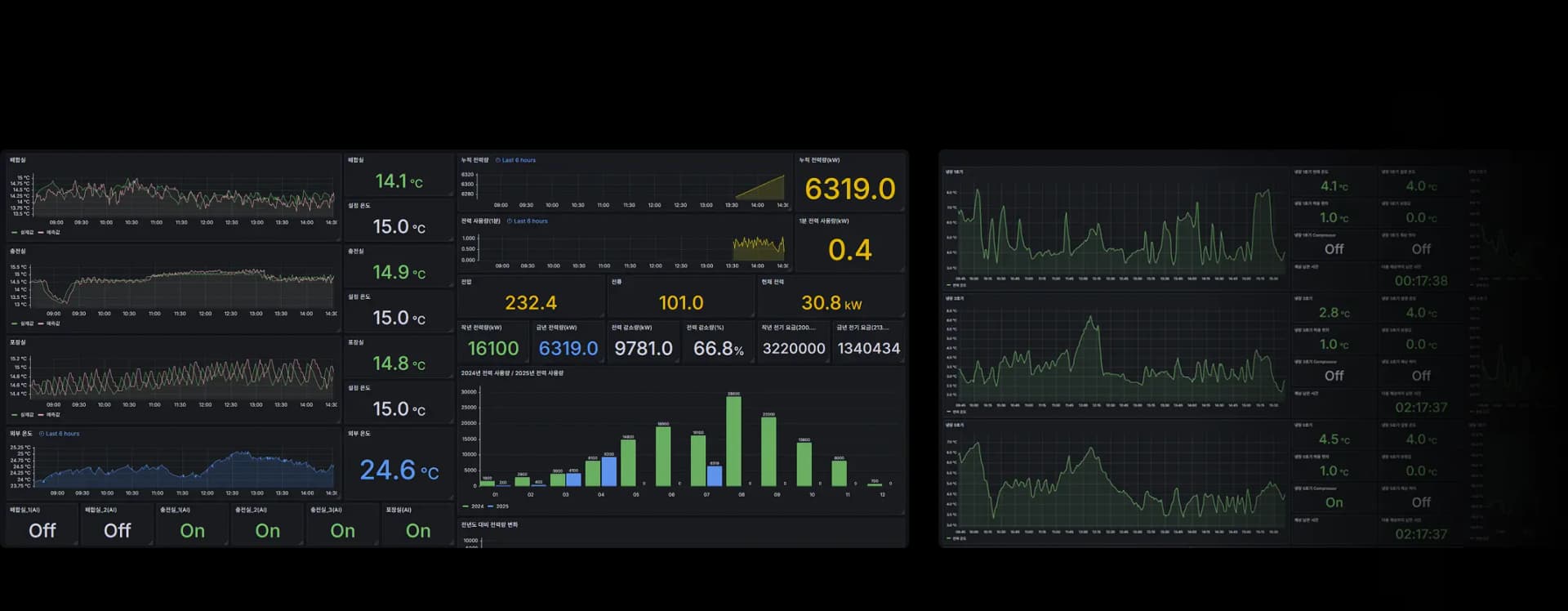Click 00:17:38 countdown timer panel
The height and width of the screenshot is (611, 1568).
coord(1421,281)
